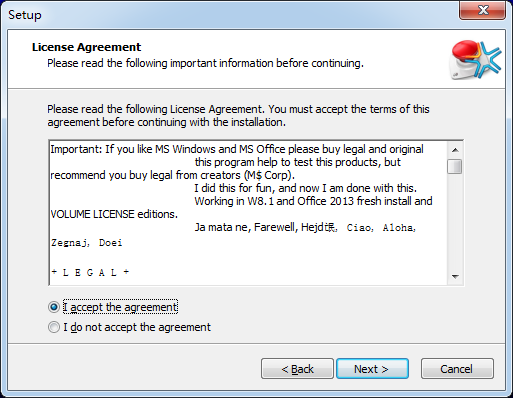This screenshot has width=513, height=398.
Task: Choose 'I do not accept the agreement' option
Action: click(54, 327)
